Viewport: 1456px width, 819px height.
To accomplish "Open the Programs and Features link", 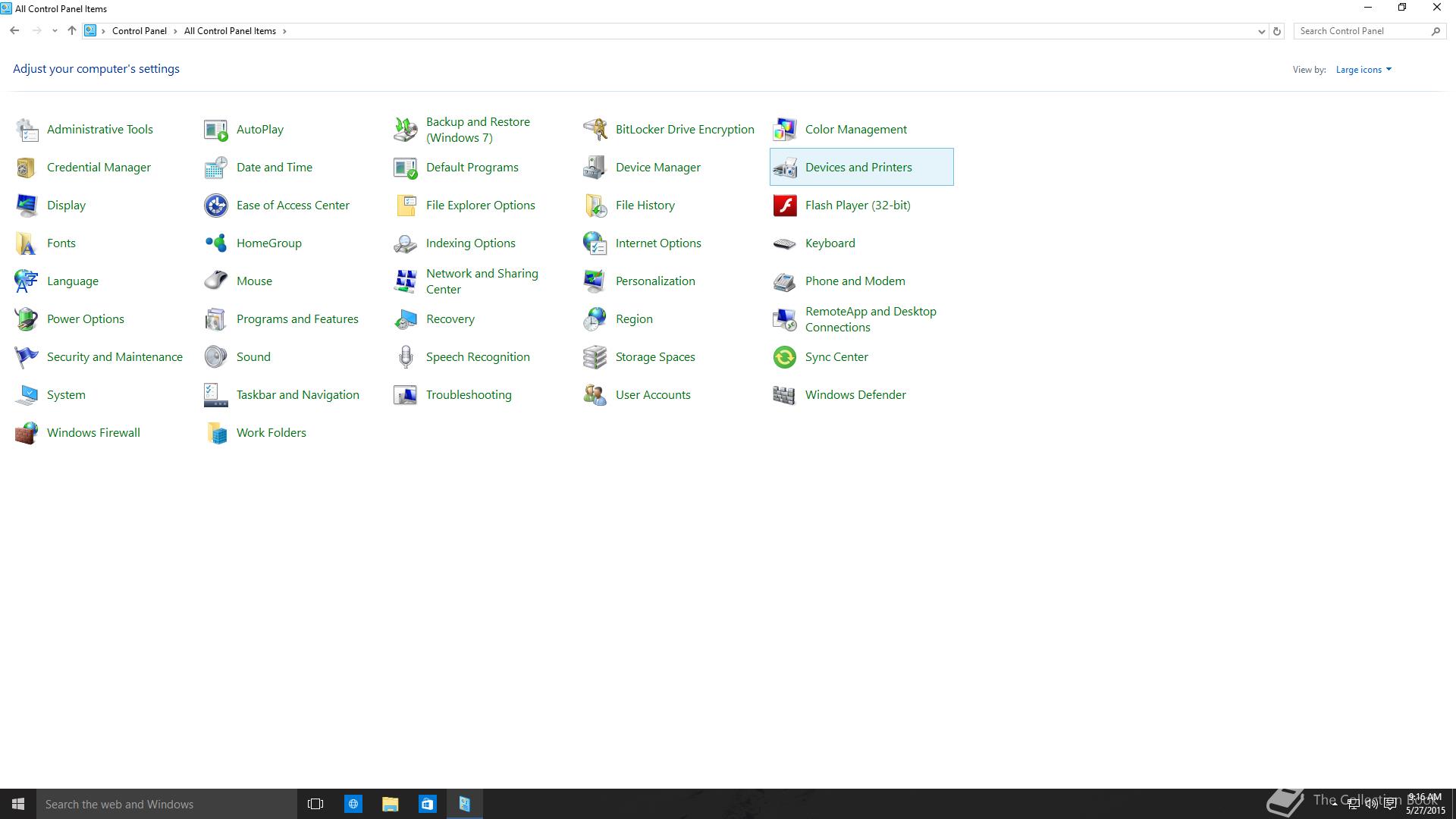I will coord(297,319).
